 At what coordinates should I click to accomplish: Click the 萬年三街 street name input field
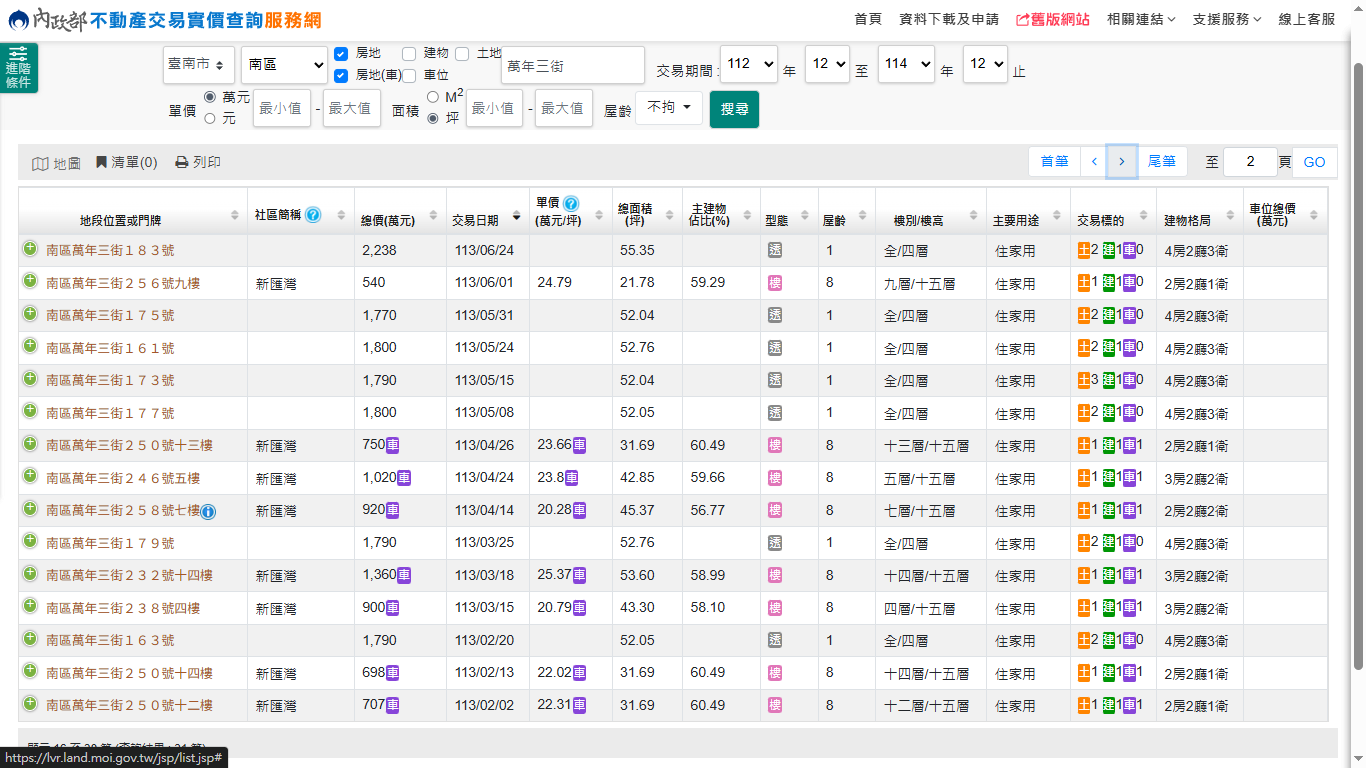[x=573, y=65]
